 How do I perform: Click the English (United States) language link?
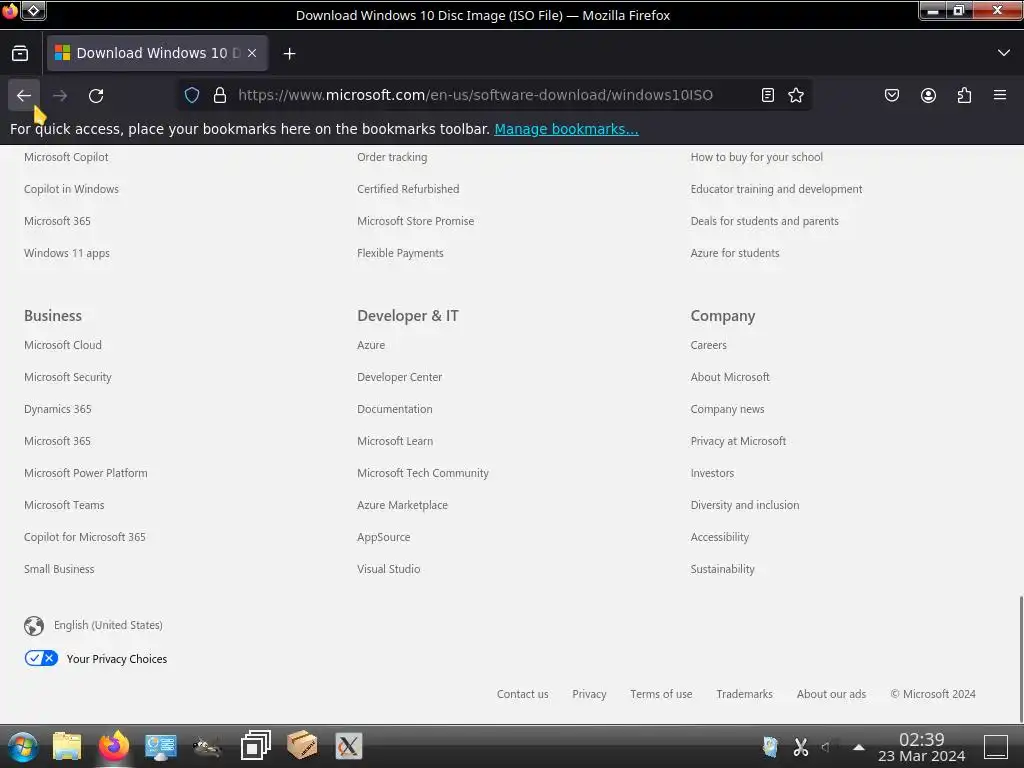pos(108,625)
